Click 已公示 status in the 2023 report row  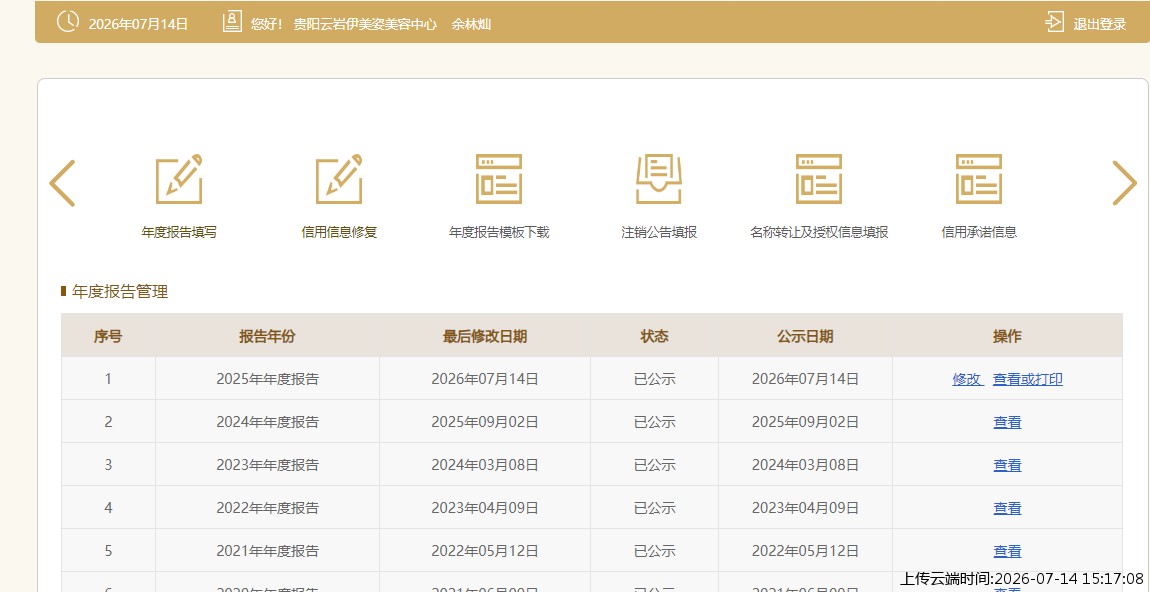(x=654, y=465)
